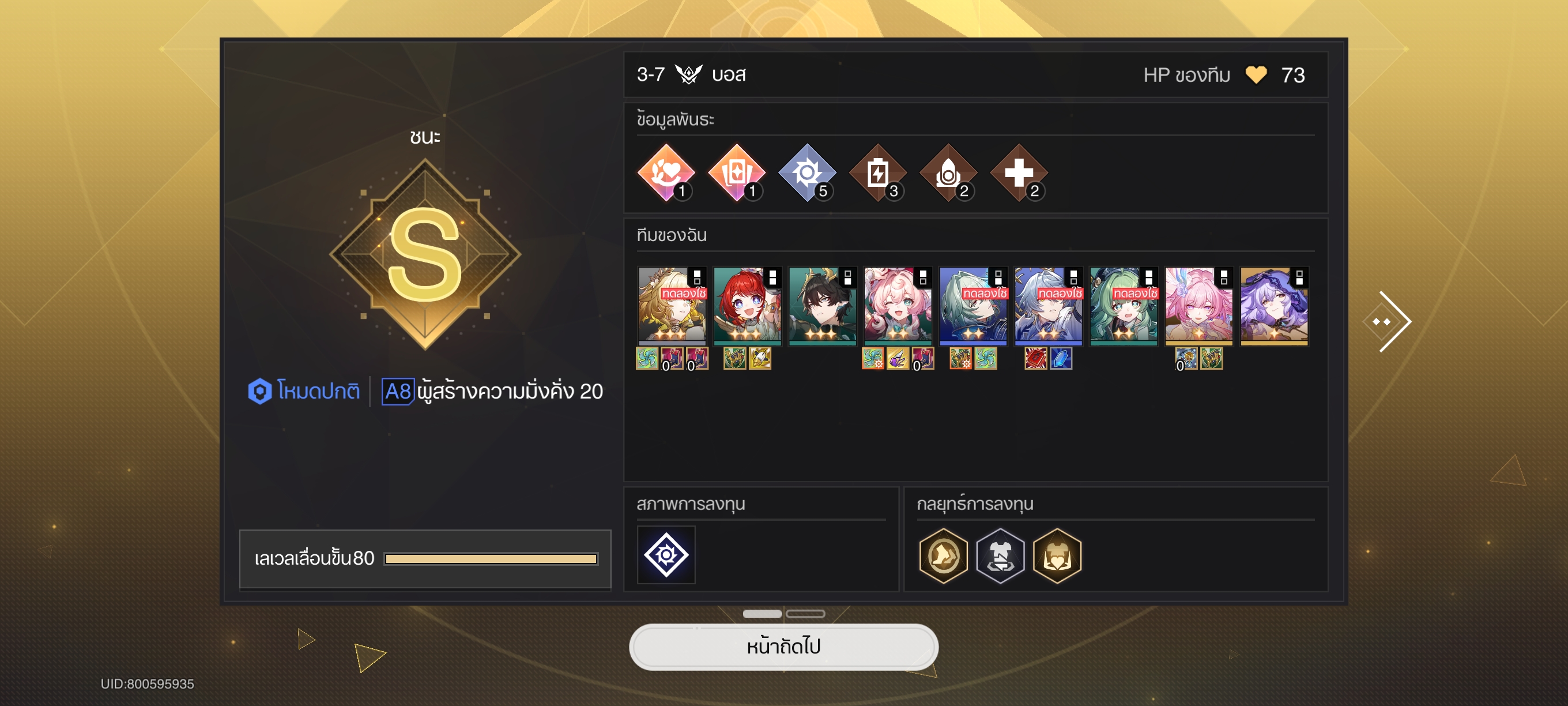
Task: Select the dark-haired horned character portrait
Action: pyautogui.click(x=823, y=306)
